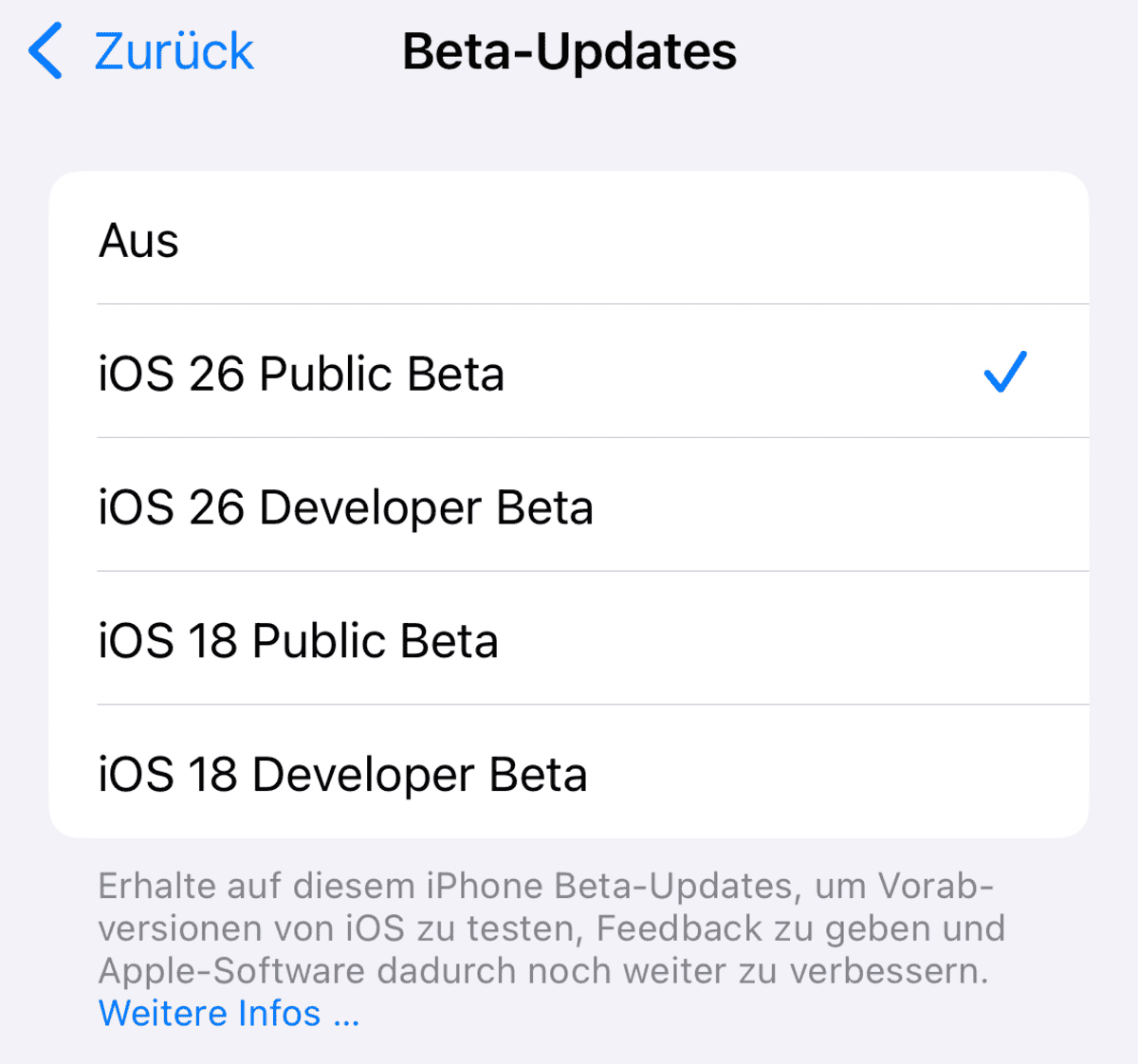Click the footer line mentioning Apple-Software
The image size is (1138, 1064).
543,970
